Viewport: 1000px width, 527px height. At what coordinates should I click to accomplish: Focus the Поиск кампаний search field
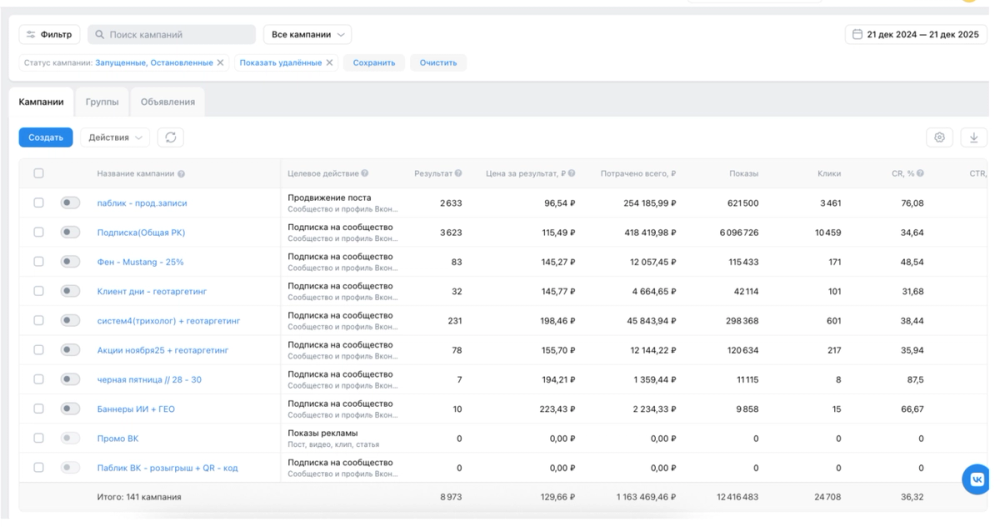172,34
